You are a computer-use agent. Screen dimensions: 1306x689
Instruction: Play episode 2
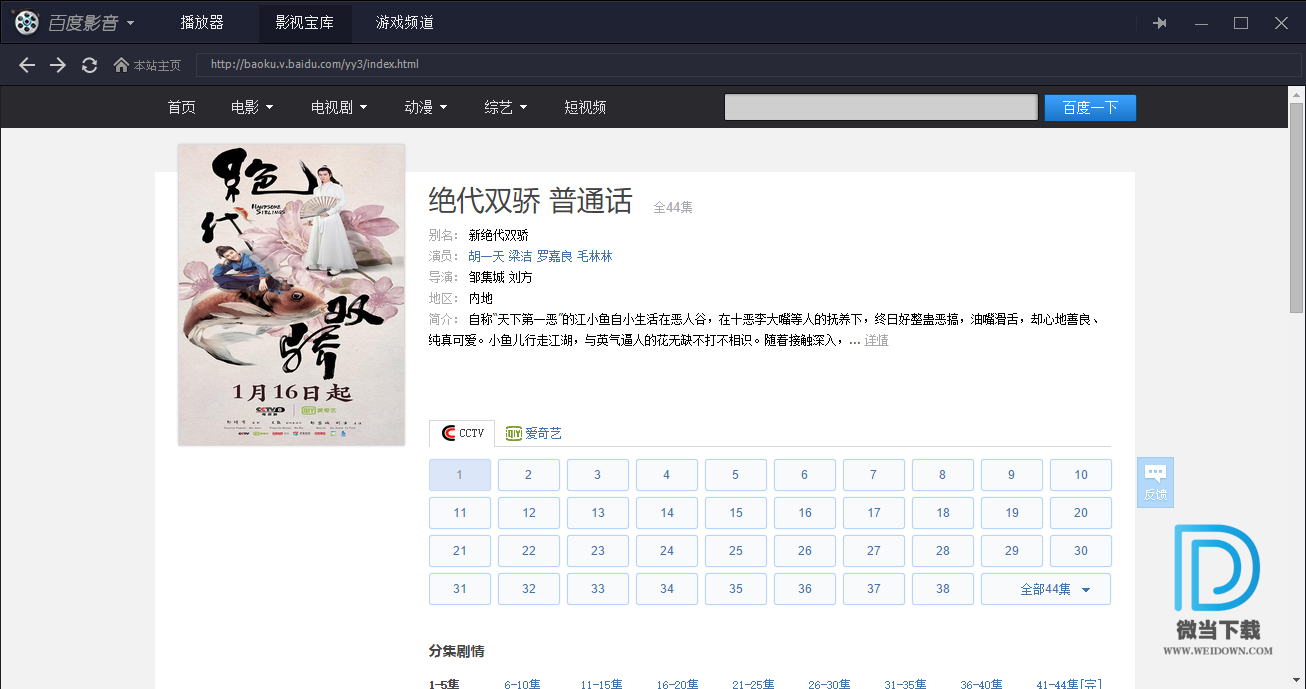point(529,475)
